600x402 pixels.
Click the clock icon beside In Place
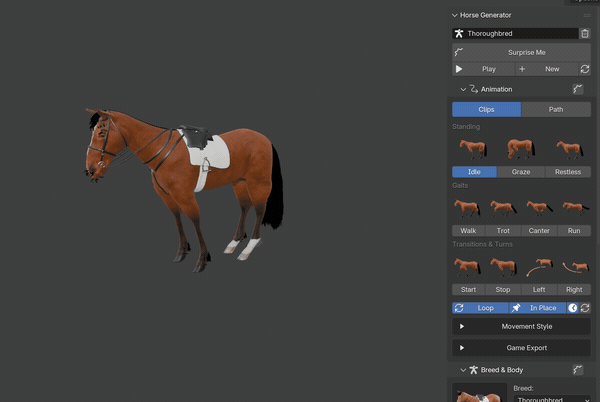[572, 308]
